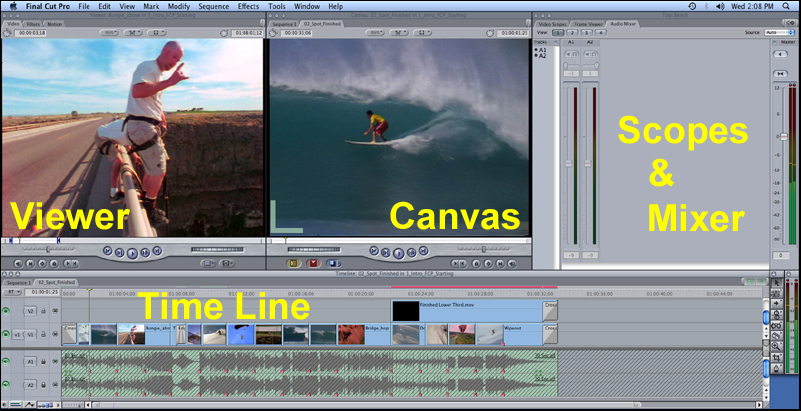The height and width of the screenshot is (411, 801).
Task: Select the Track Select tool
Action: (x=777, y=303)
